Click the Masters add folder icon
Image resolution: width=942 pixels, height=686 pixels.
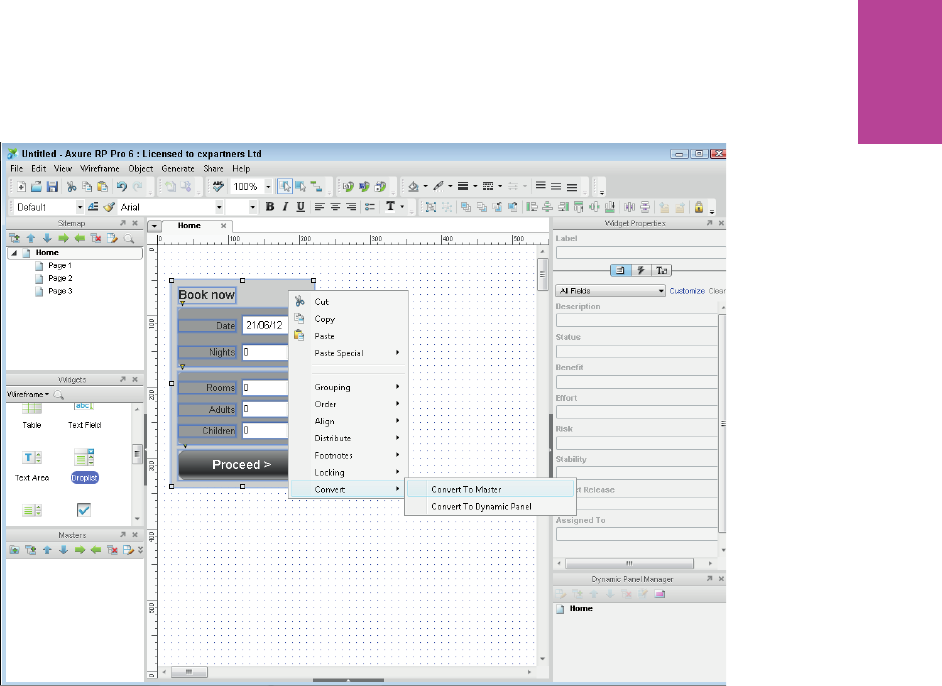14,550
